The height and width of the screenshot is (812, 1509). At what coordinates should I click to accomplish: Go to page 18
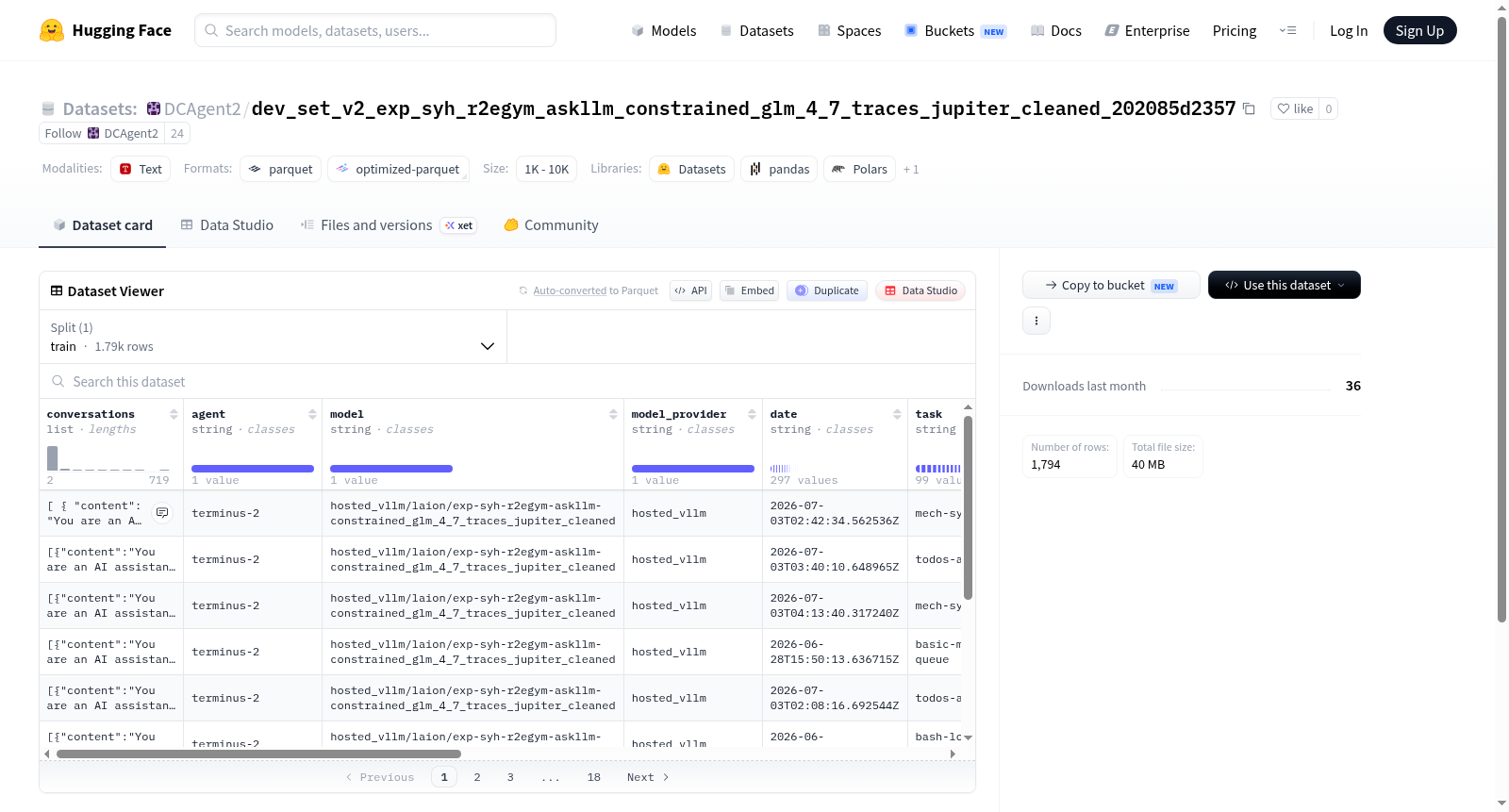pyautogui.click(x=594, y=777)
